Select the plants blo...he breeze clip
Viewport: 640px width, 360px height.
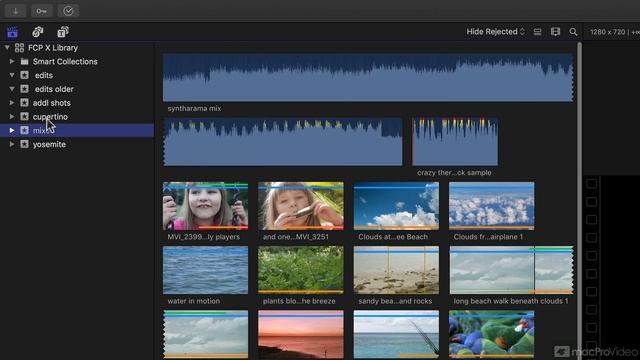pyautogui.click(x=301, y=270)
